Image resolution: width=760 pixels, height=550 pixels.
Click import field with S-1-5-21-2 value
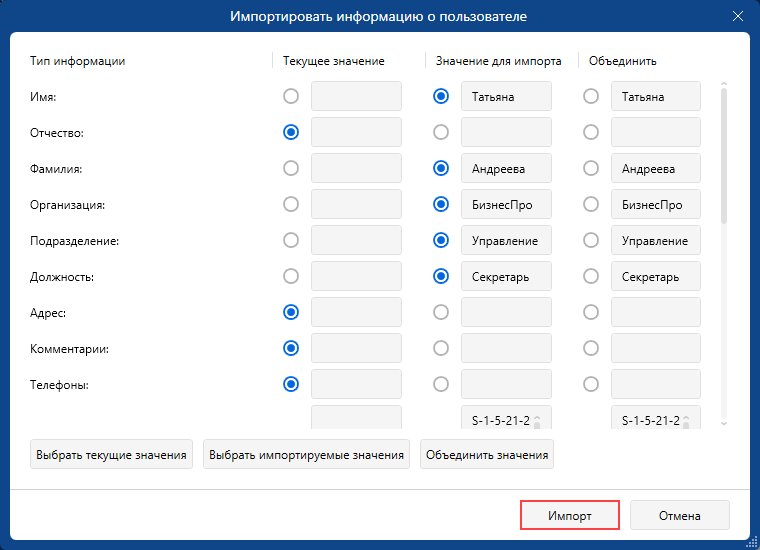[500, 420]
